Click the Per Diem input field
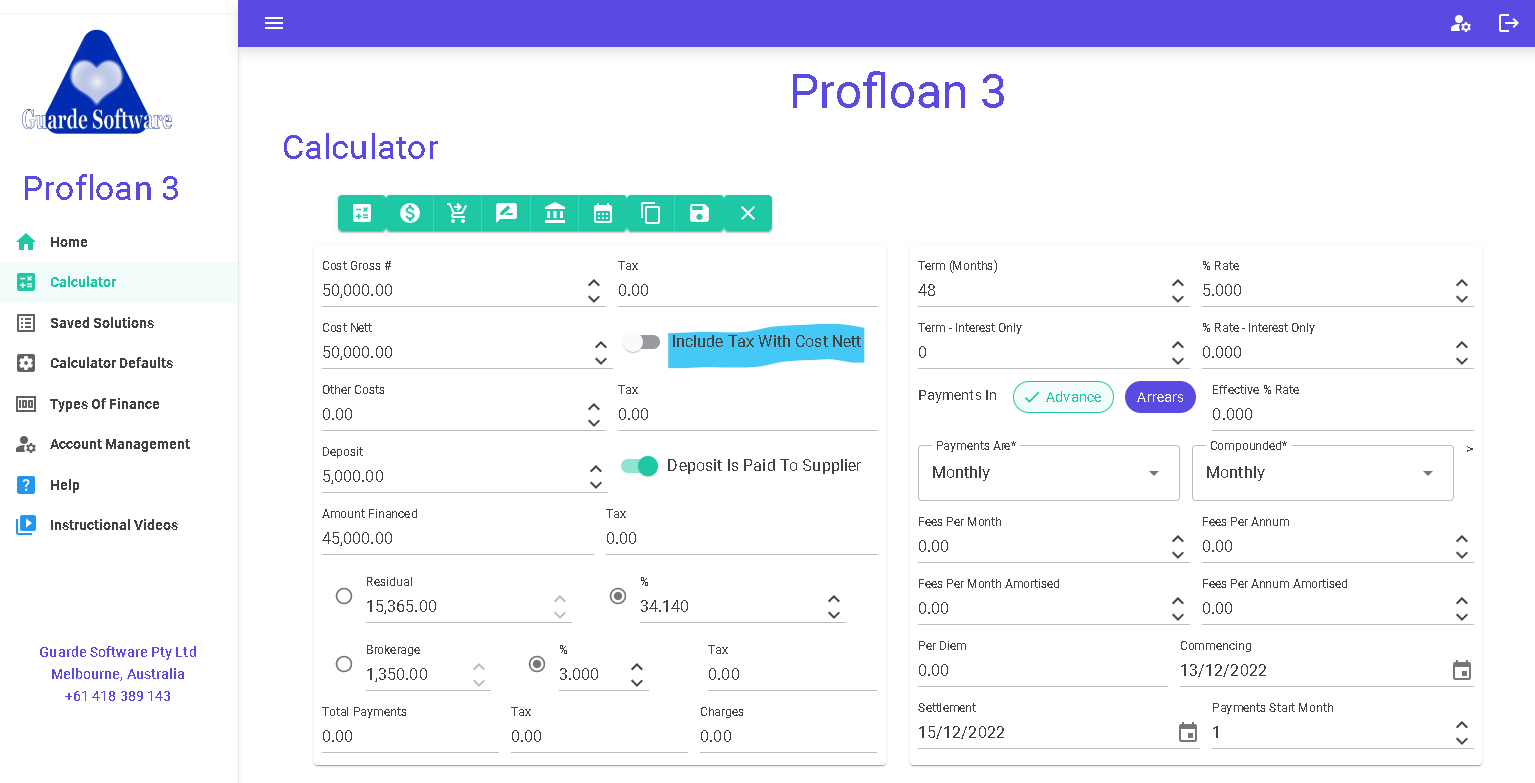Image resolution: width=1535 pixels, height=783 pixels. pyautogui.click(x=1043, y=671)
